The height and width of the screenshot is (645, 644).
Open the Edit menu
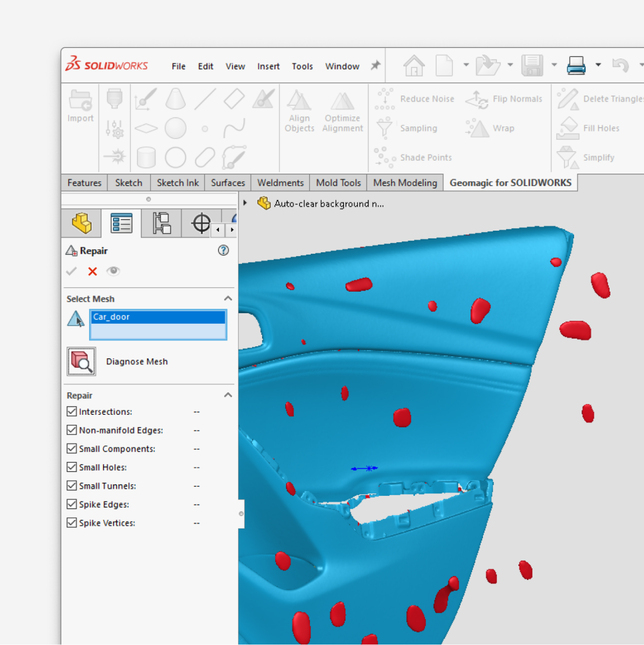(x=205, y=66)
